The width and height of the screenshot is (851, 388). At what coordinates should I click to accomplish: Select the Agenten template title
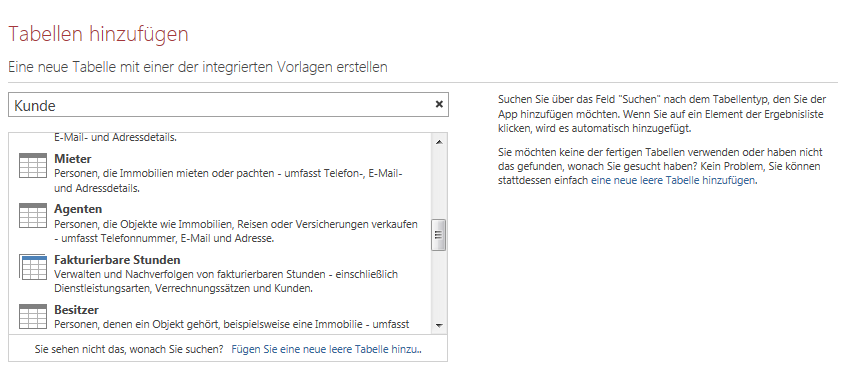78,209
